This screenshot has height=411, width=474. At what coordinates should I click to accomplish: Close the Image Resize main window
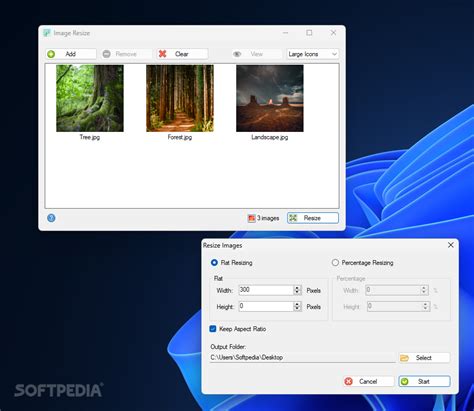[x=333, y=33]
